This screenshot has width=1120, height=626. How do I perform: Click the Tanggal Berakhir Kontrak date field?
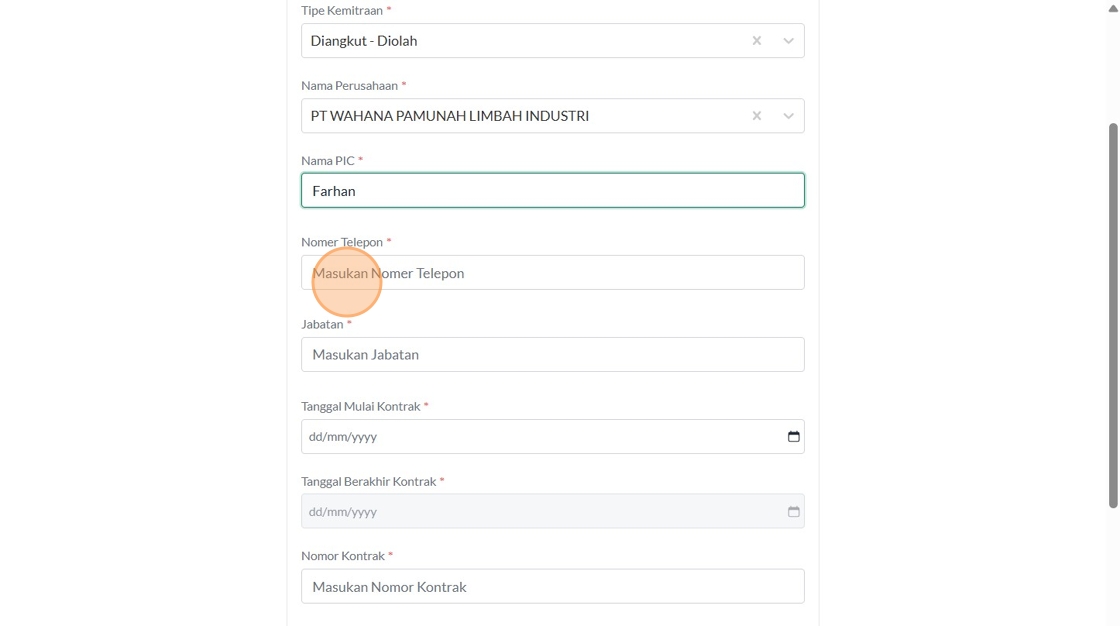coord(540,512)
